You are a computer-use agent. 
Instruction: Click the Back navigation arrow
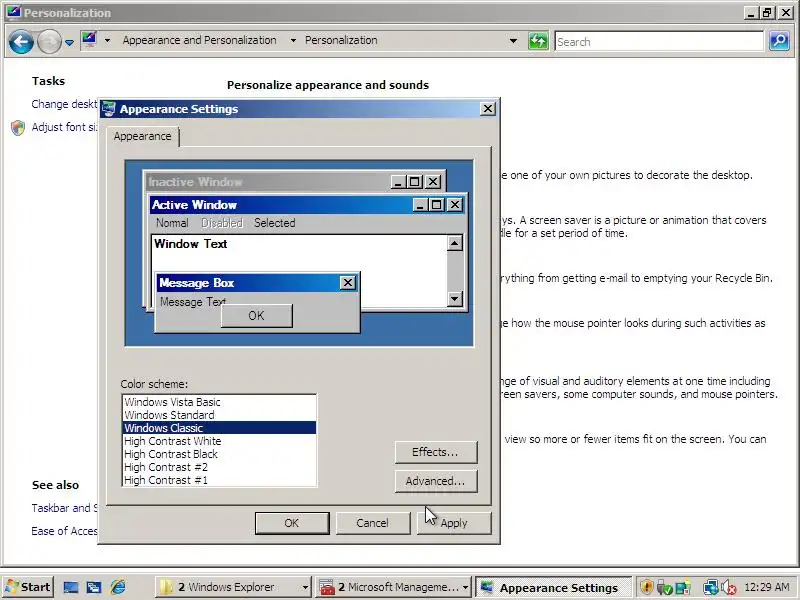21,41
